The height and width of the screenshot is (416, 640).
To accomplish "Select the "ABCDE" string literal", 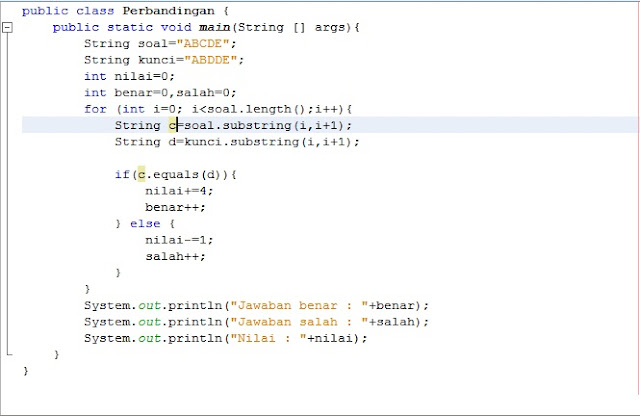I will point(202,43).
